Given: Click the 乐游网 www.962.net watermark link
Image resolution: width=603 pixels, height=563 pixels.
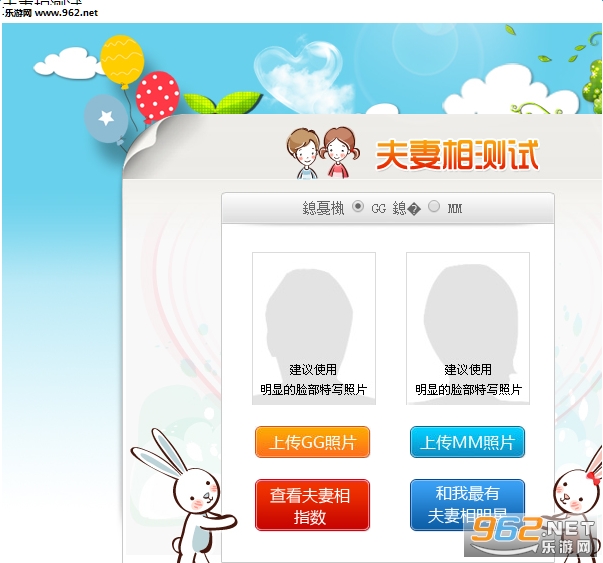Looking at the screenshot, I should pos(50,13).
